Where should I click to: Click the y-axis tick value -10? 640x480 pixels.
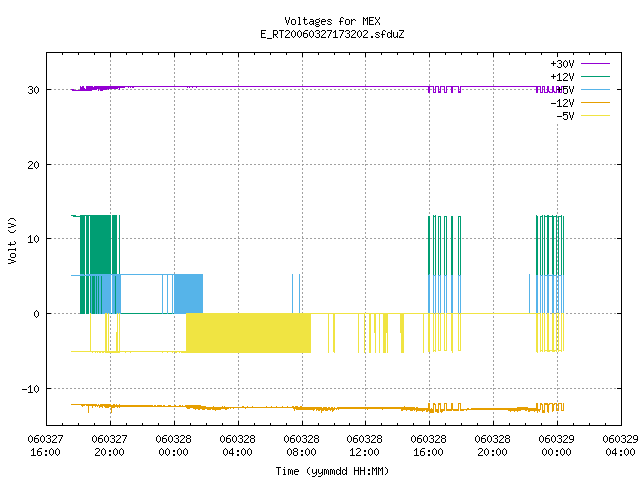31,389
